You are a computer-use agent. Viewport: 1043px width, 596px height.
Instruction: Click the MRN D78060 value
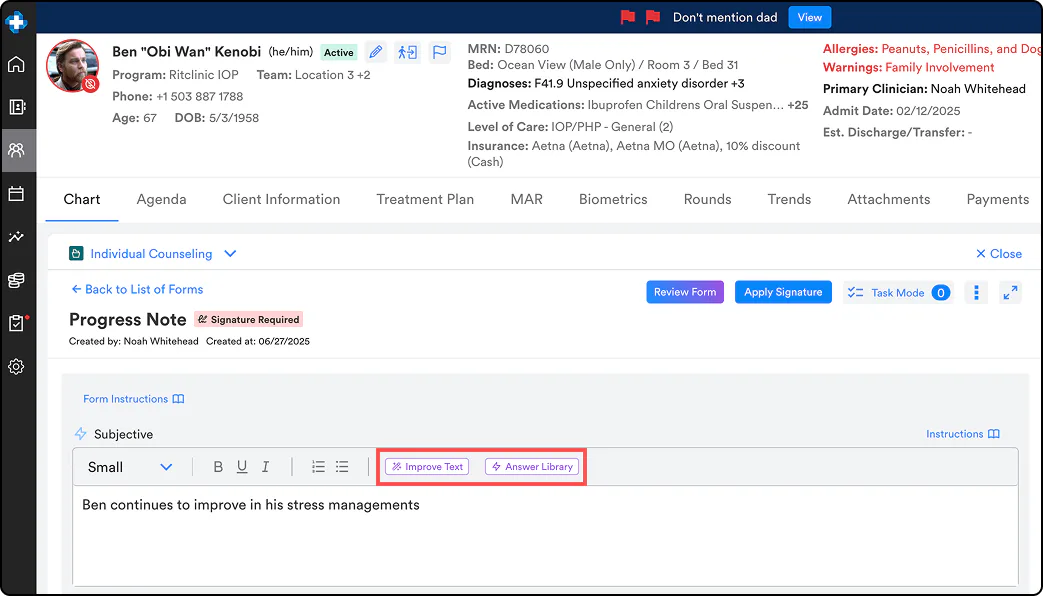[x=527, y=49]
